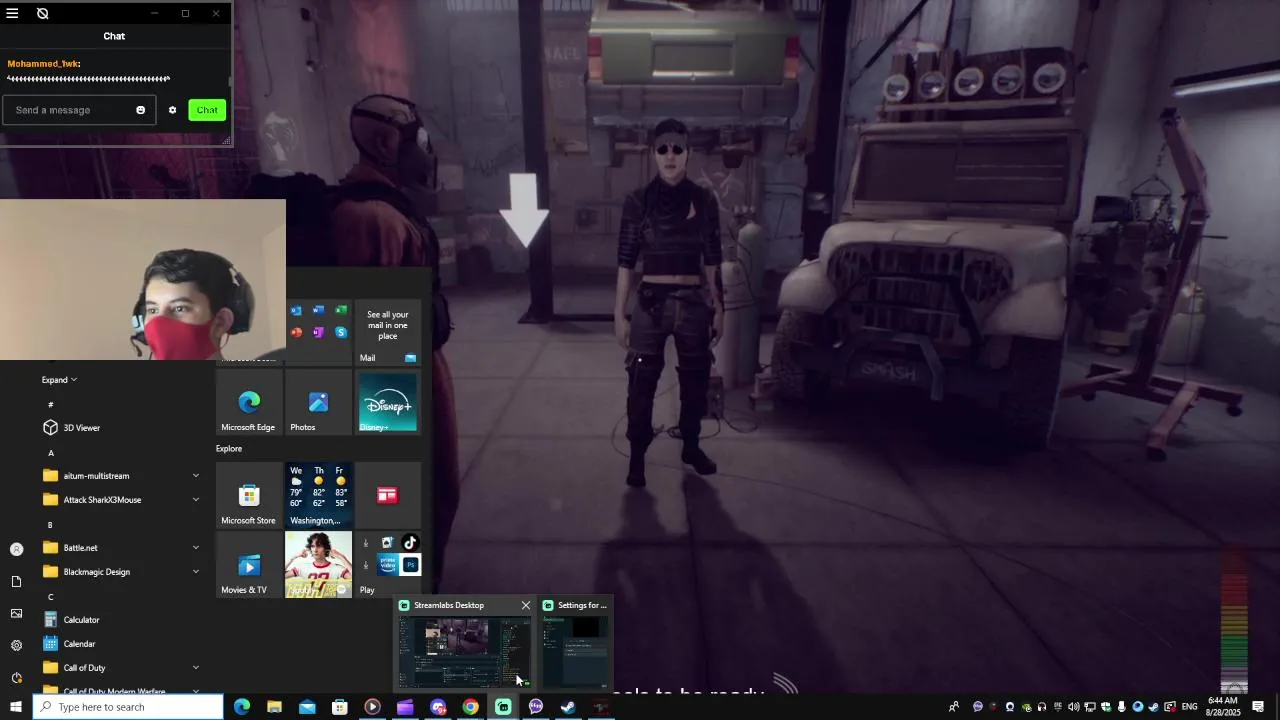The height and width of the screenshot is (720, 1280).
Task: Expand the Call of Duty folder
Action: tap(120, 668)
